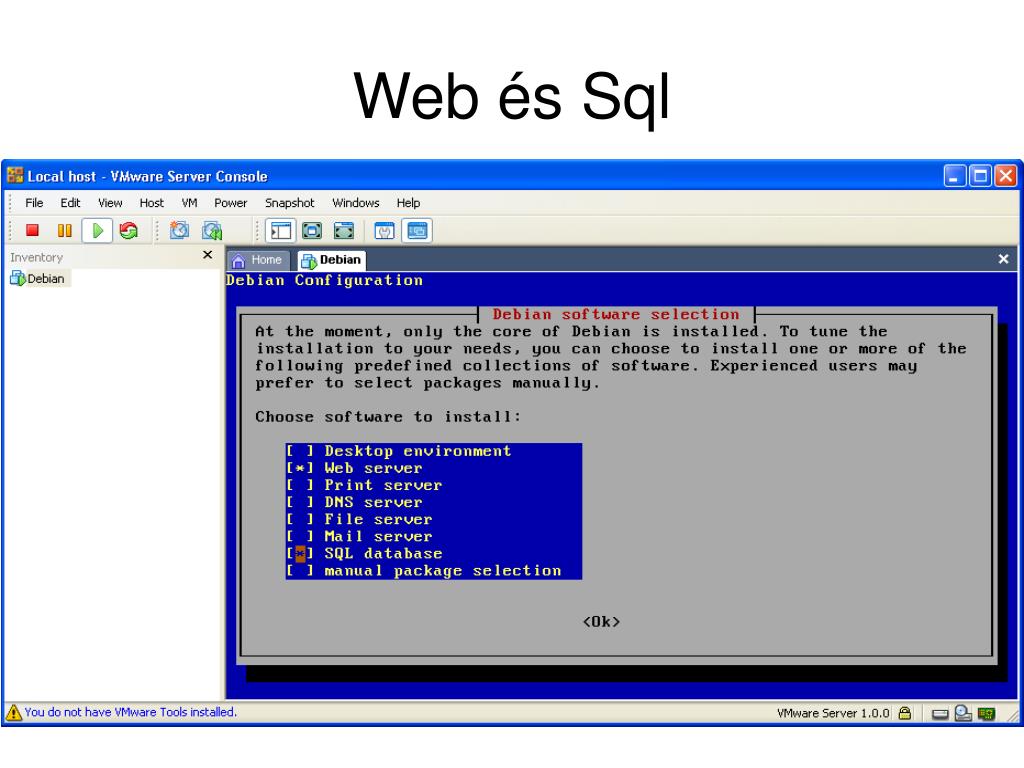The height and width of the screenshot is (768, 1024).
Task: Click the 'Inventory' panel heading
Action: [x=37, y=257]
